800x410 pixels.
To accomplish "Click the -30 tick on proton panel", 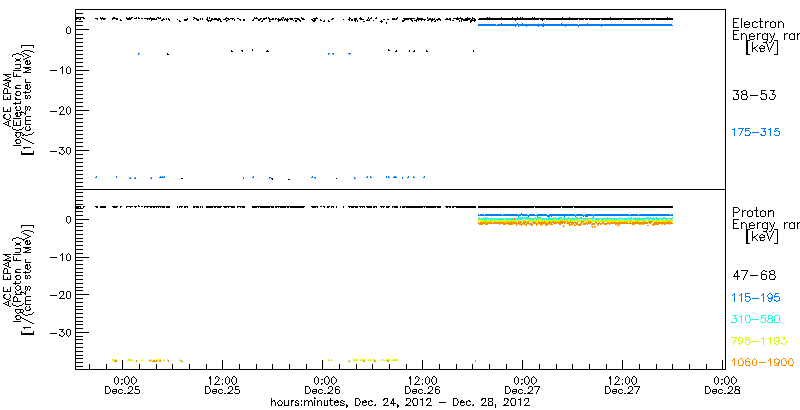I will (60, 332).
